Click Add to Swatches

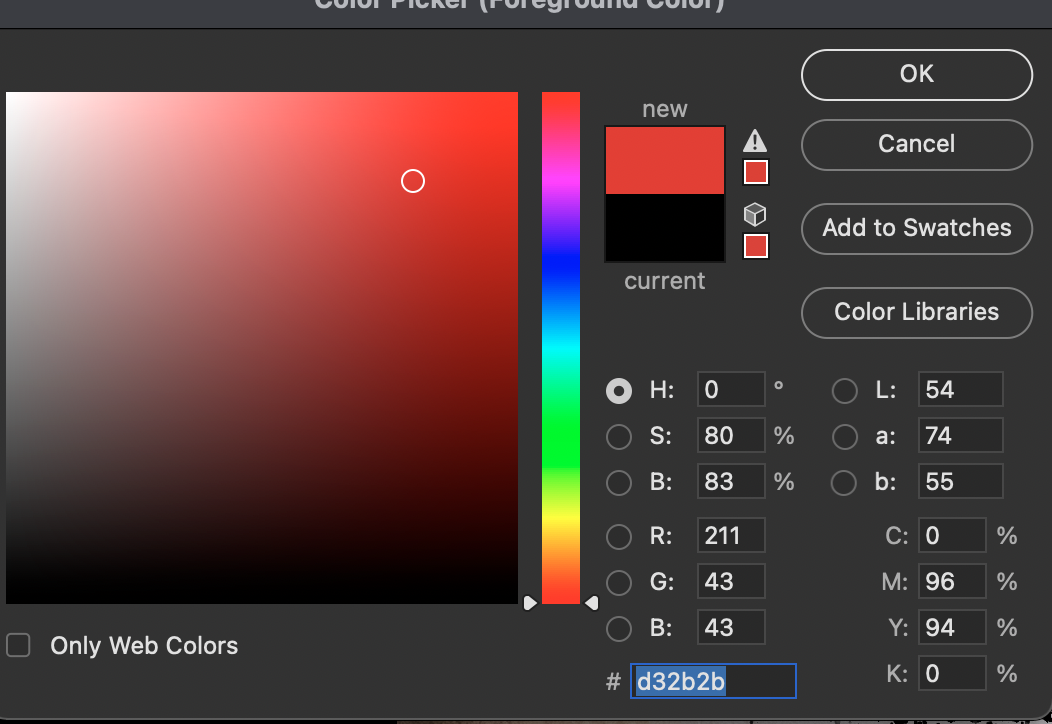point(916,228)
